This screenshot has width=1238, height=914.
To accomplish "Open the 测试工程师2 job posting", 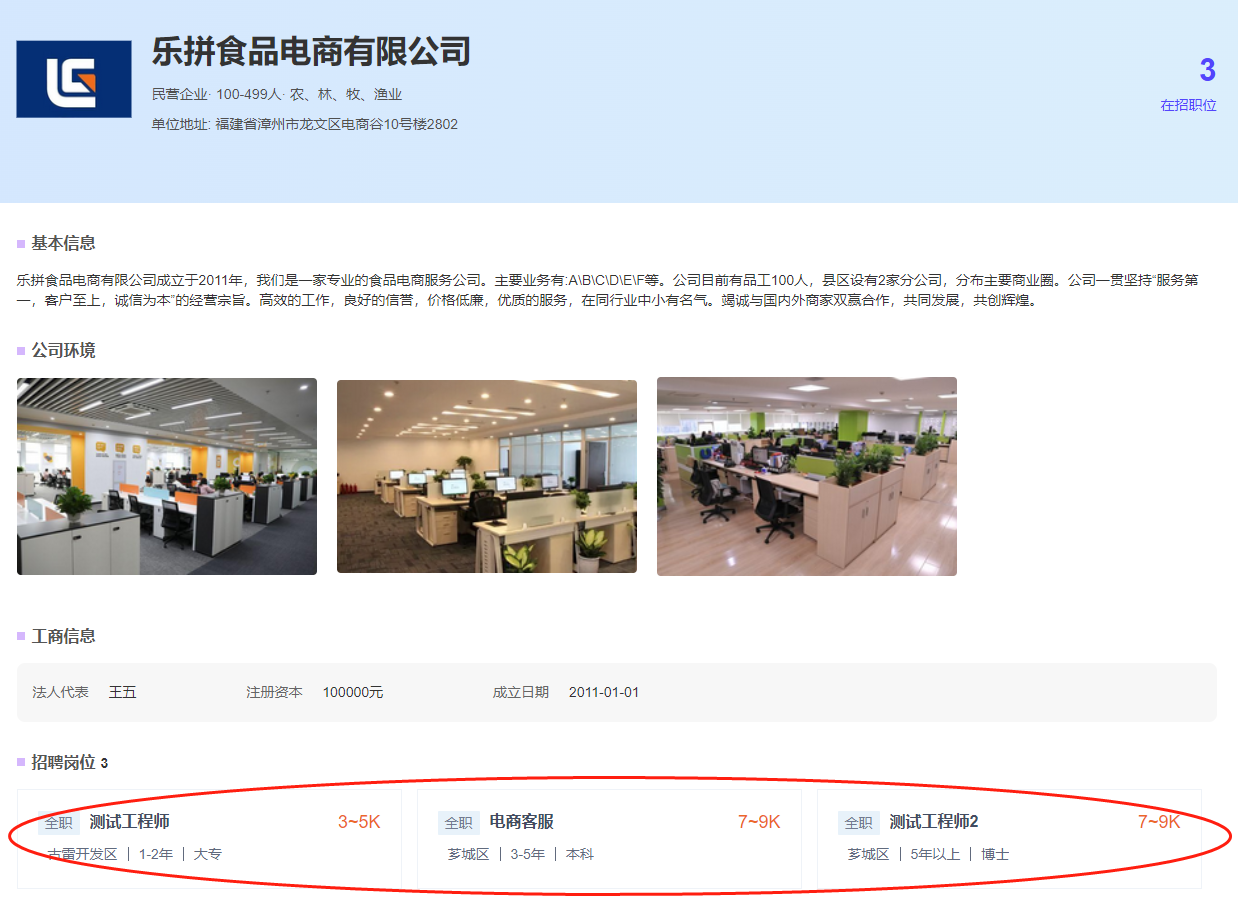I will [x=1009, y=838].
